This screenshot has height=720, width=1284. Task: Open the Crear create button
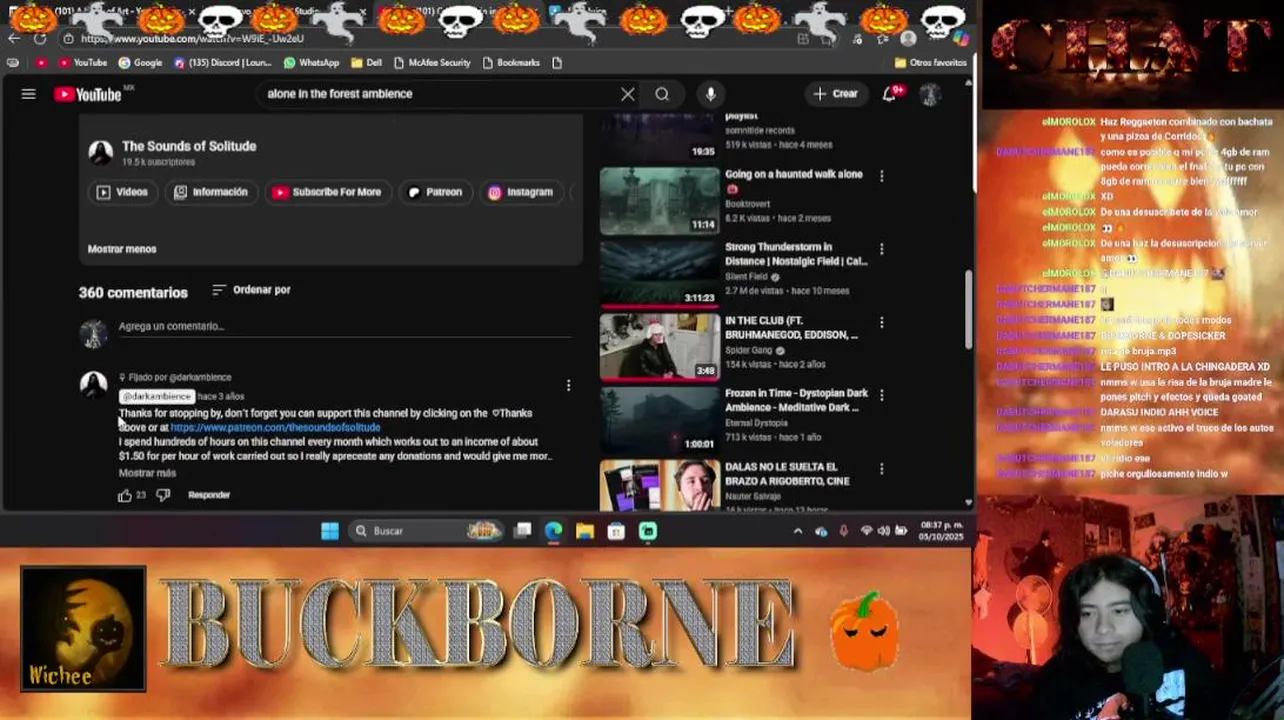[835, 94]
